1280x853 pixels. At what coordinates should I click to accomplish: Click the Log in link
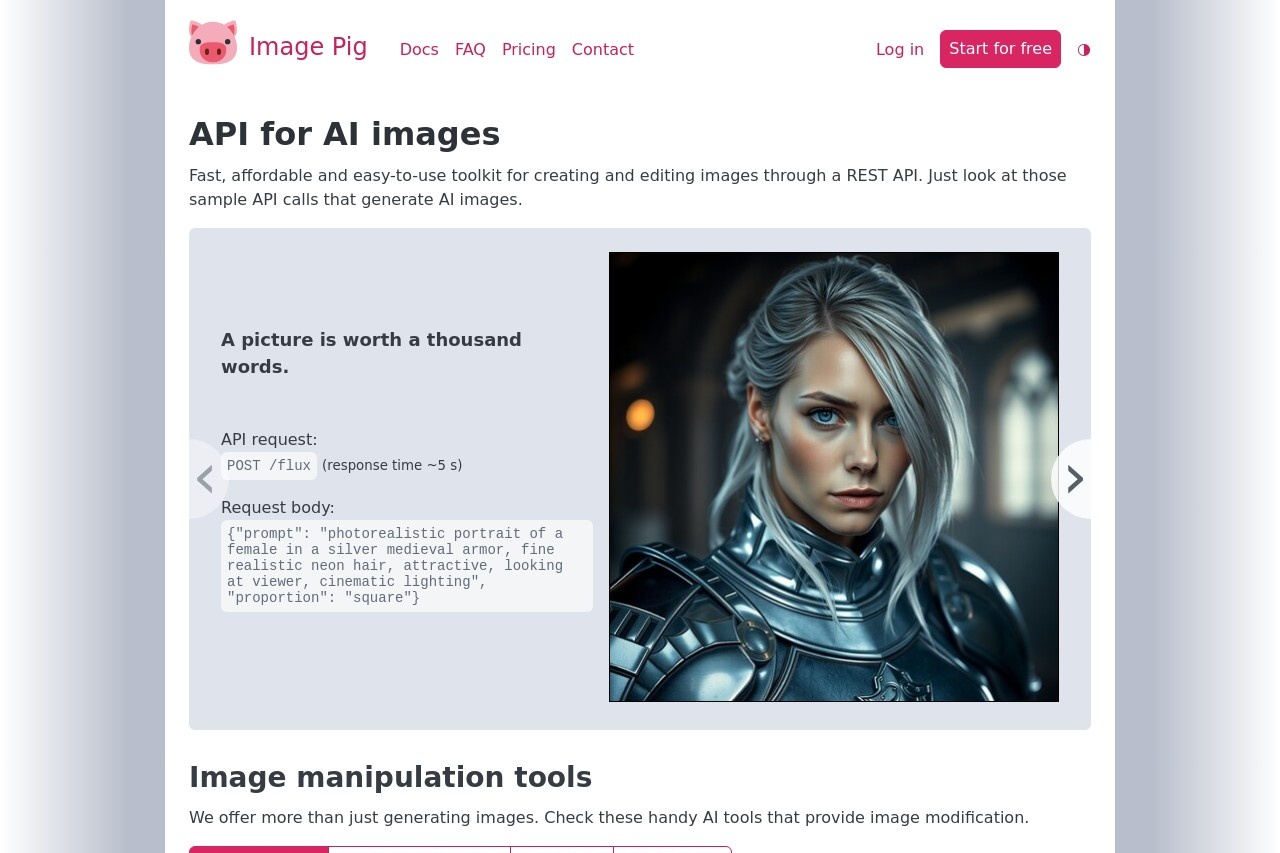(x=900, y=50)
